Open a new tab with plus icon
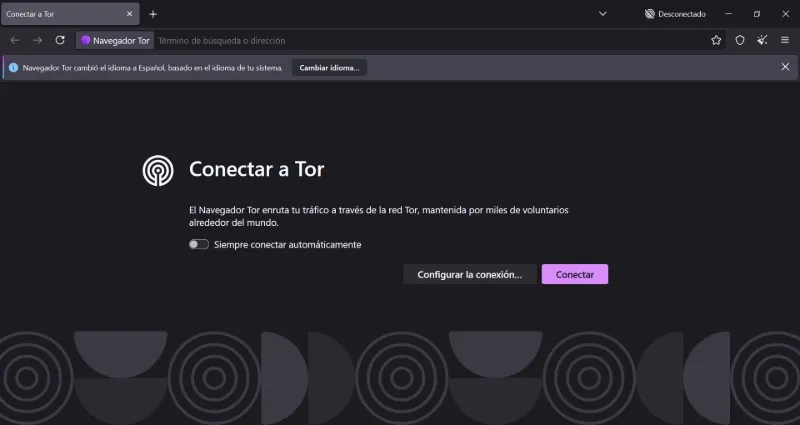 tap(153, 14)
